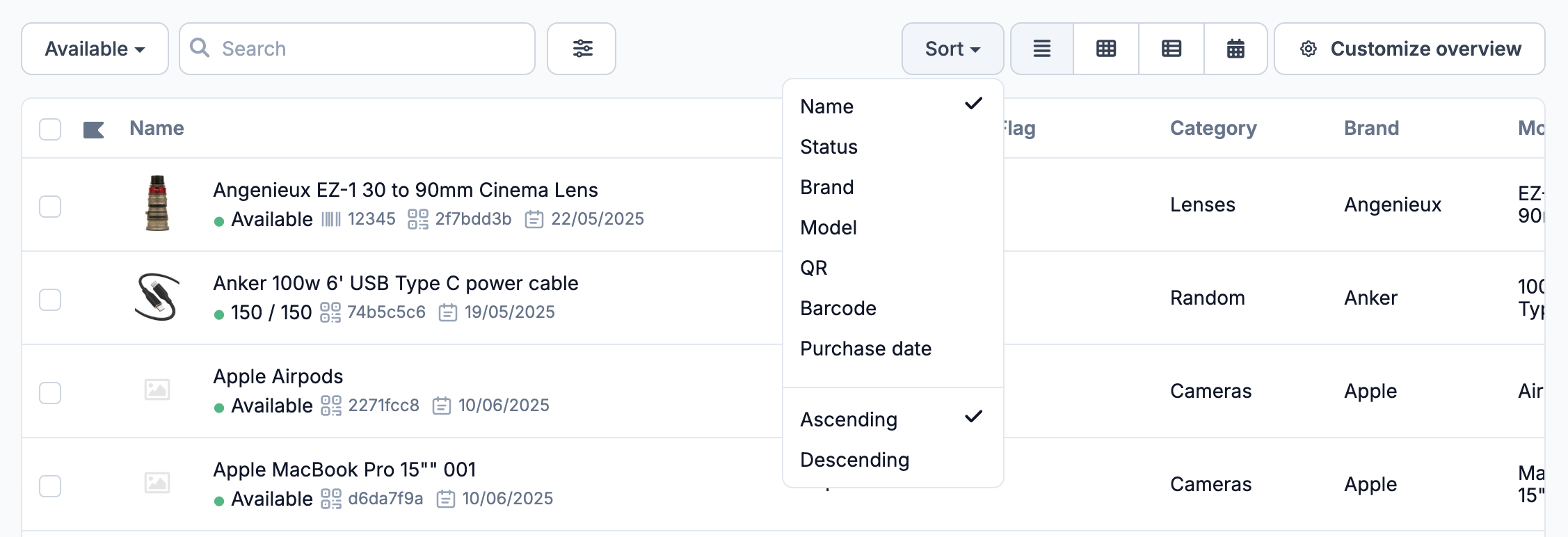The height and width of the screenshot is (537, 1568).
Task: Click the gear icon in Customize overview
Action: click(1308, 49)
